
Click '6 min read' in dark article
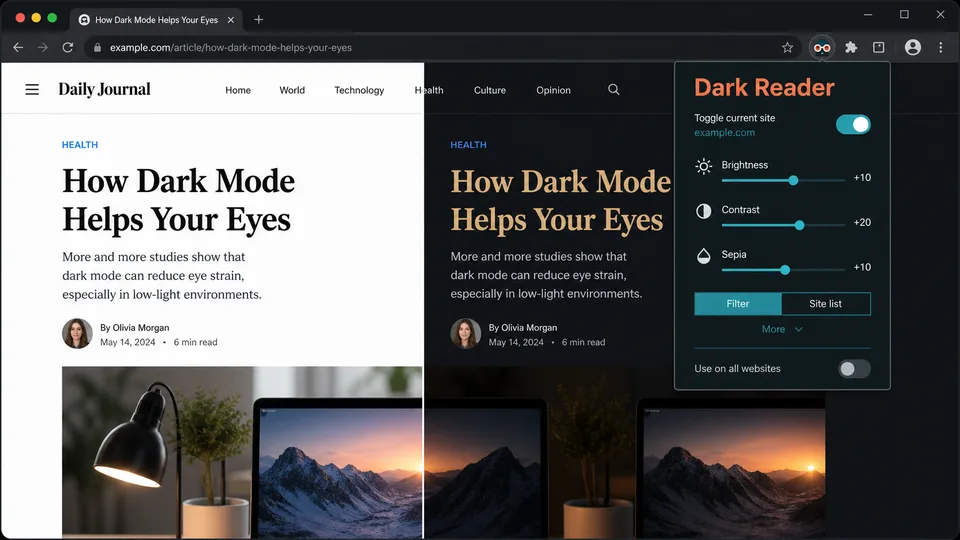[583, 342]
